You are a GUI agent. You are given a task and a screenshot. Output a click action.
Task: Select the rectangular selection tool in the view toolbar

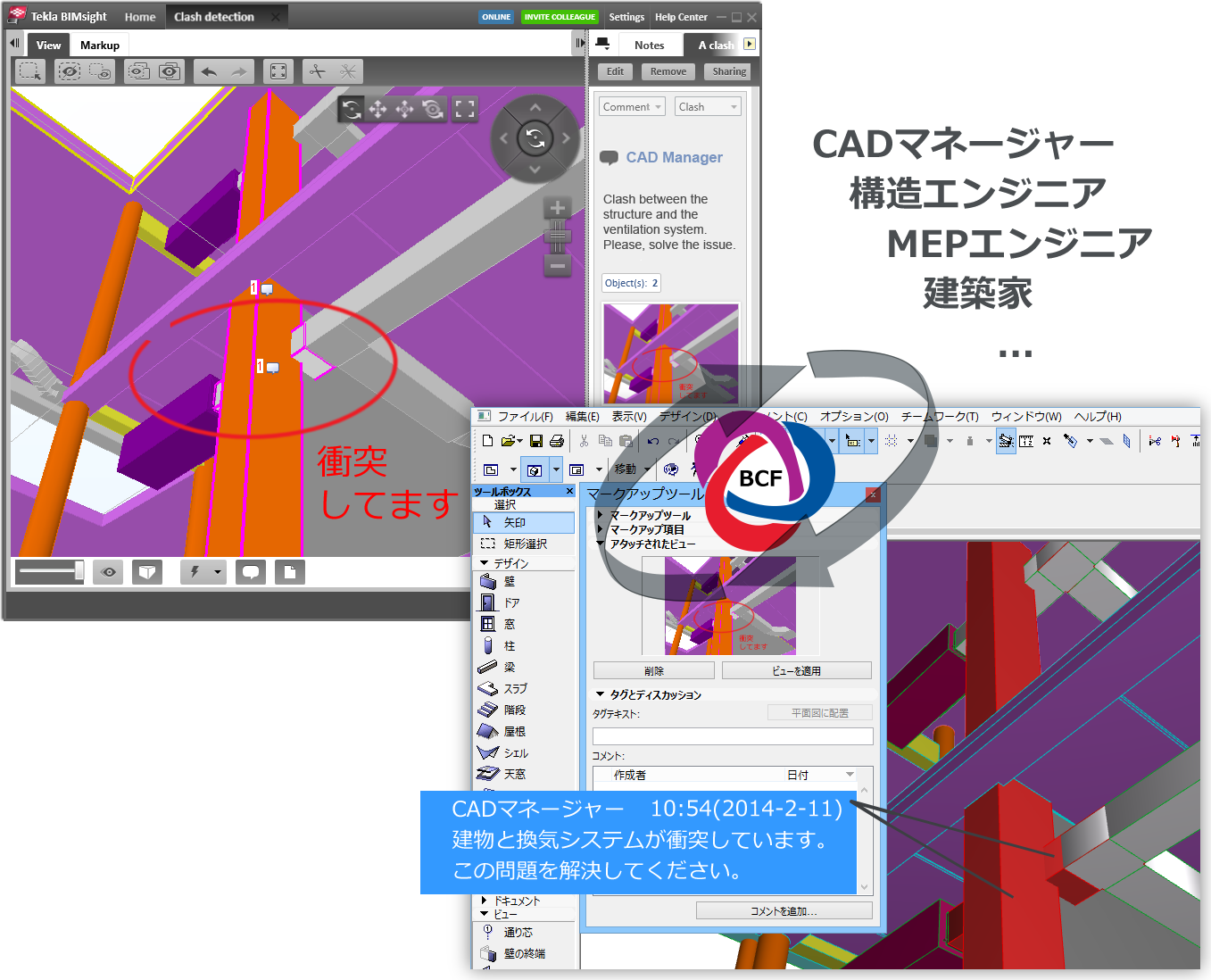point(29,71)
